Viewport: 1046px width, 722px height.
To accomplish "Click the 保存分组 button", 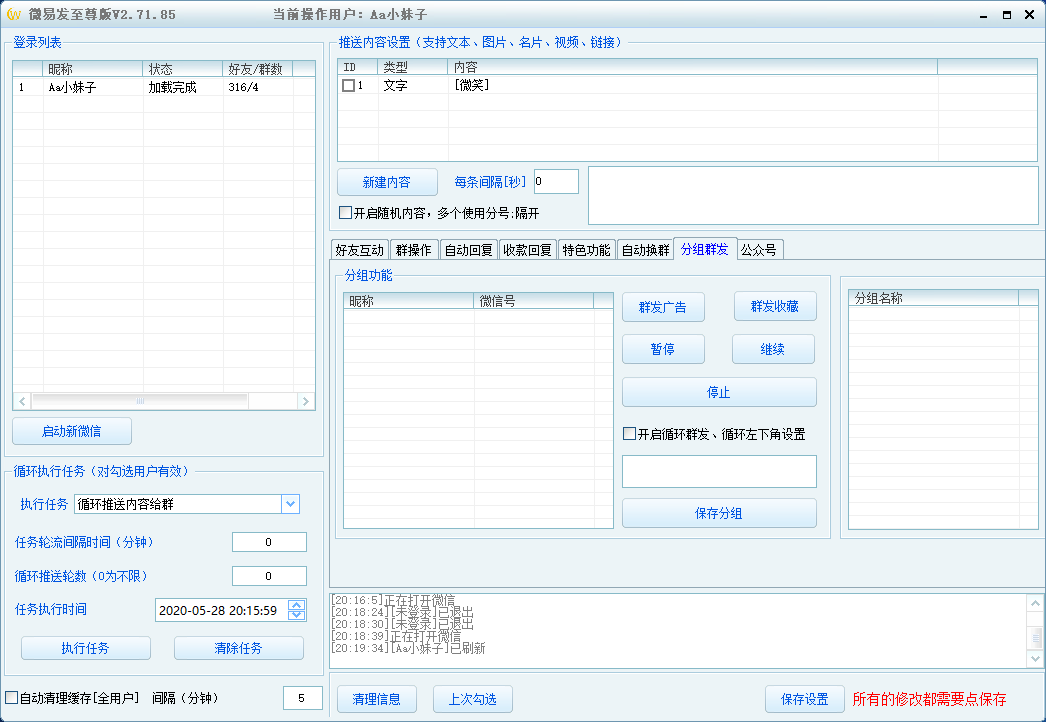I will click(x=718, y=513).
